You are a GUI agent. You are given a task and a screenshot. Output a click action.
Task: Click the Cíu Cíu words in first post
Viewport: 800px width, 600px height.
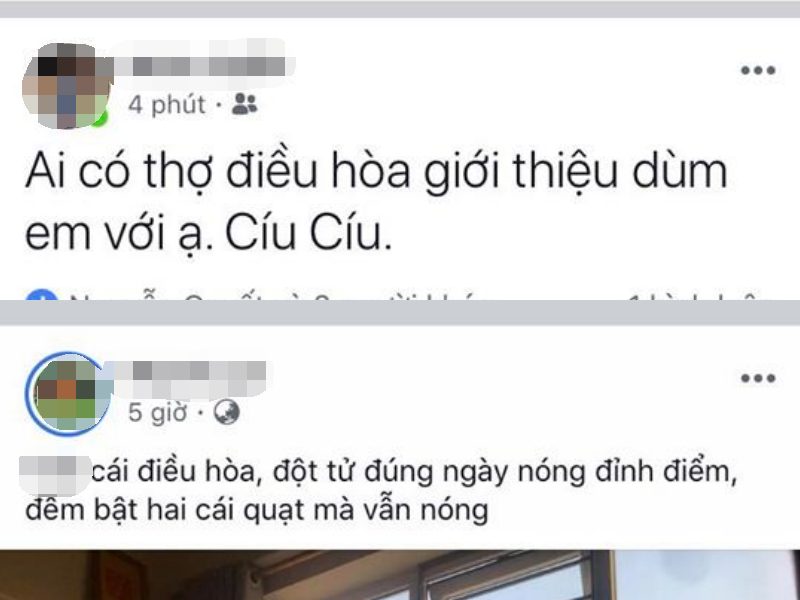click(x=309, y=233)
